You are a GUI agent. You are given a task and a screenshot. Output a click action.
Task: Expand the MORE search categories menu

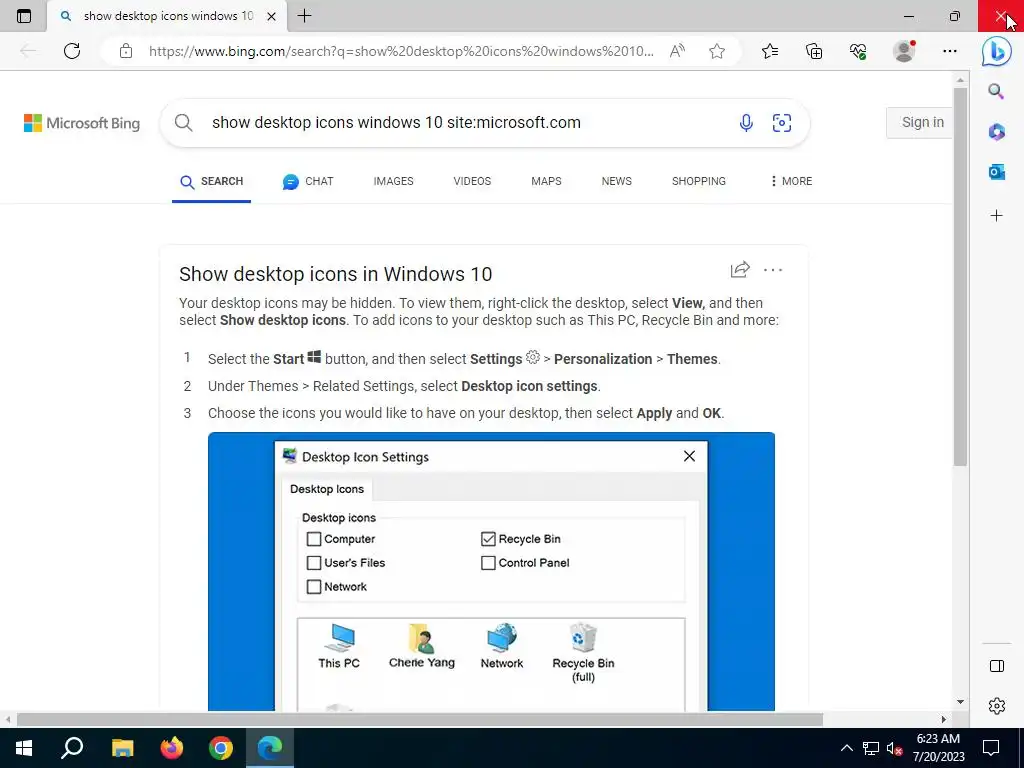point(791,182)
